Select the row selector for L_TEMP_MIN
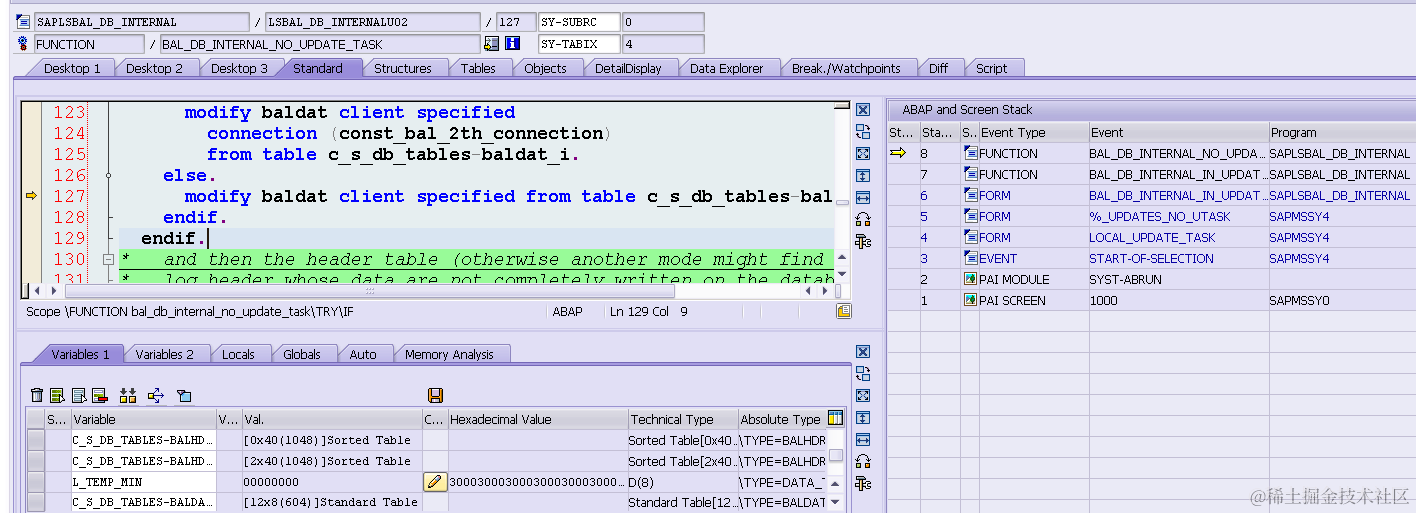 coord(36,482)
